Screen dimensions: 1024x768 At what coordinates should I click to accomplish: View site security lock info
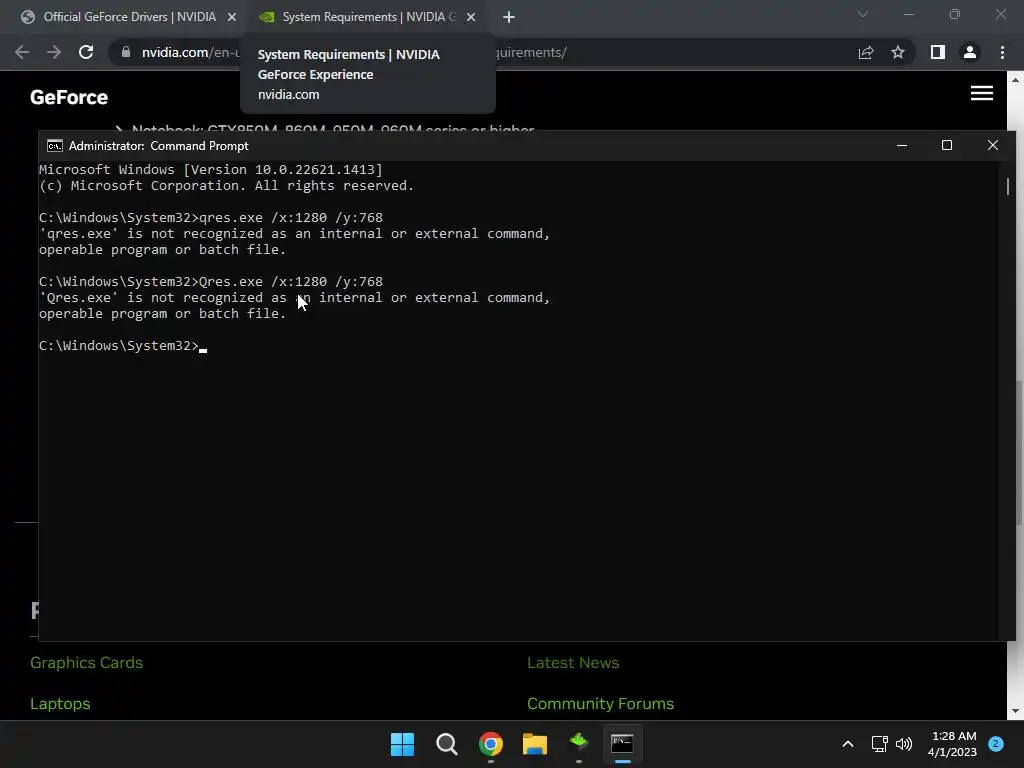(126, 52)
